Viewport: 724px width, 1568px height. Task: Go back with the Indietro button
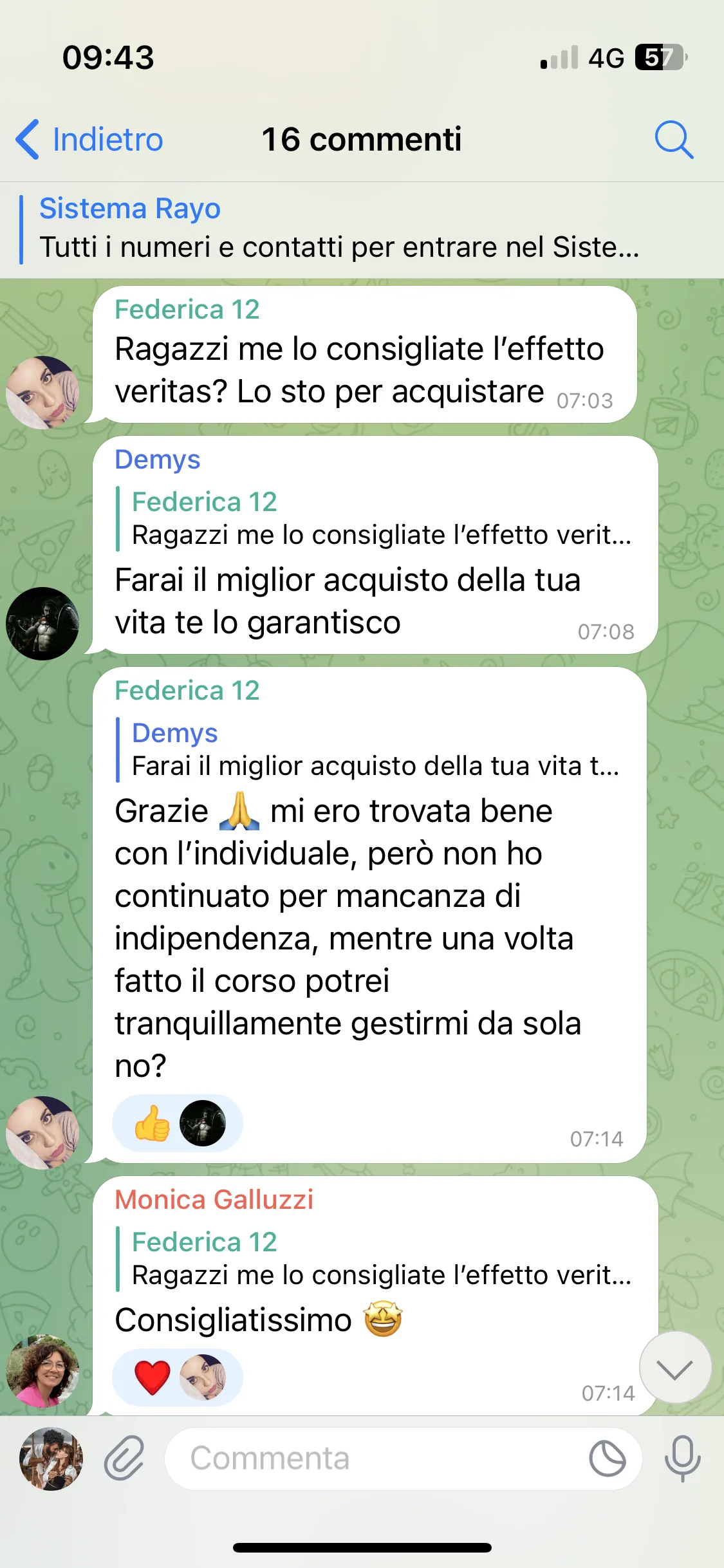point(89,139)
